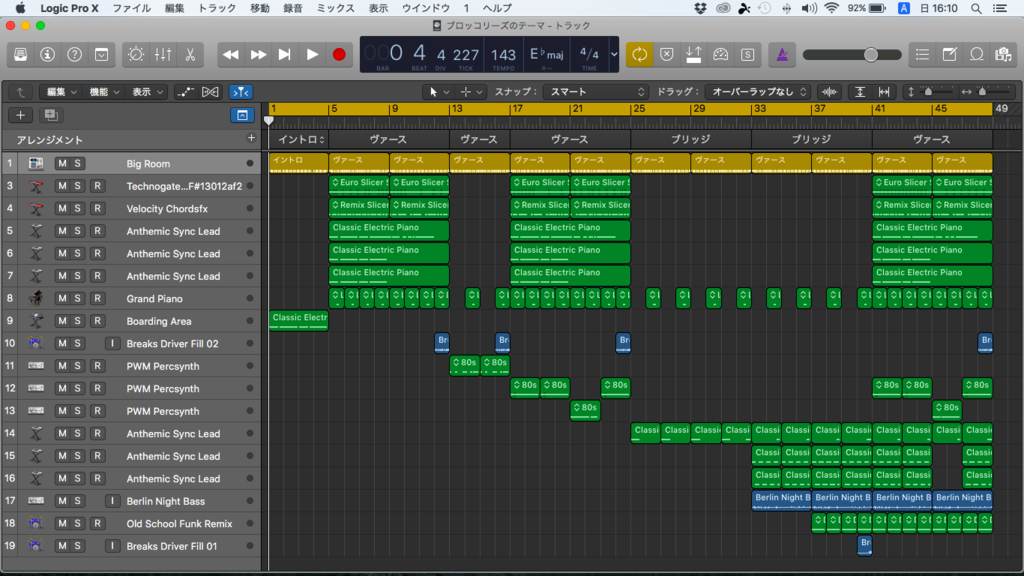This screenshot has height=576, width=1024.
Task: Toggle the purple metronome button
Action: point(782,55)
